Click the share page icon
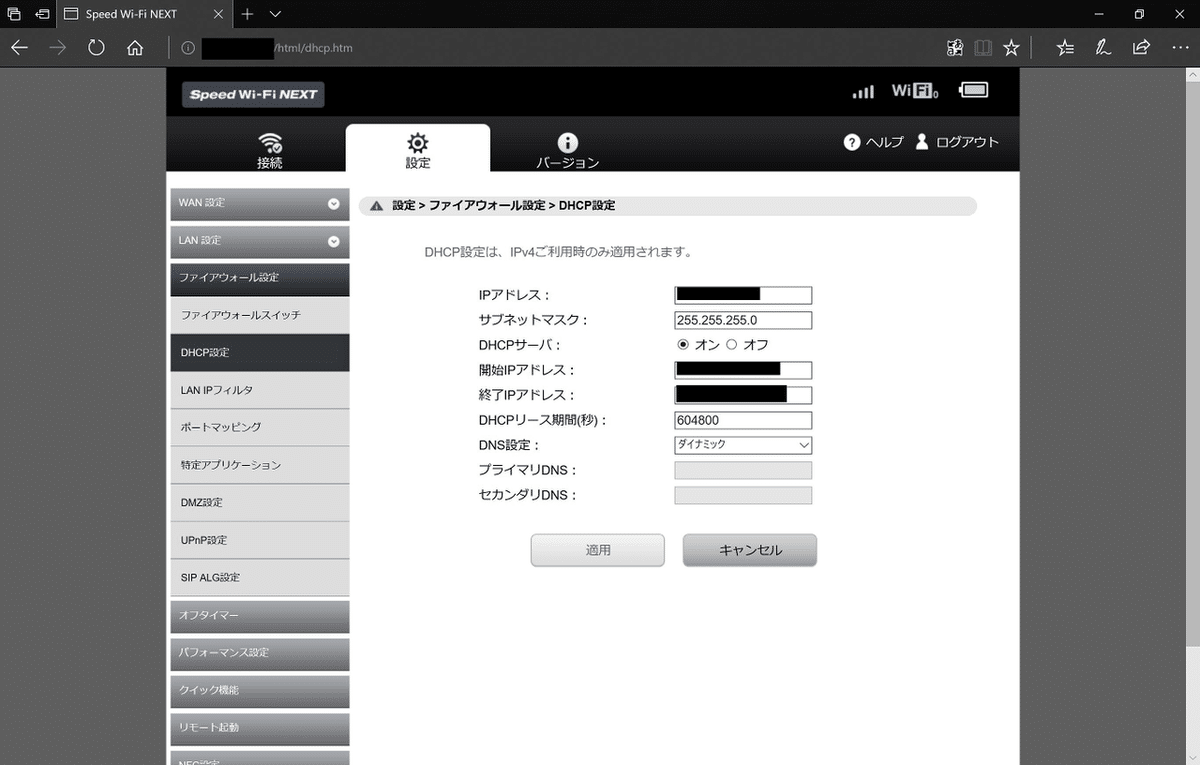Image resolution: width=1200 pixels, height=765 pixels. [1141, 48]
